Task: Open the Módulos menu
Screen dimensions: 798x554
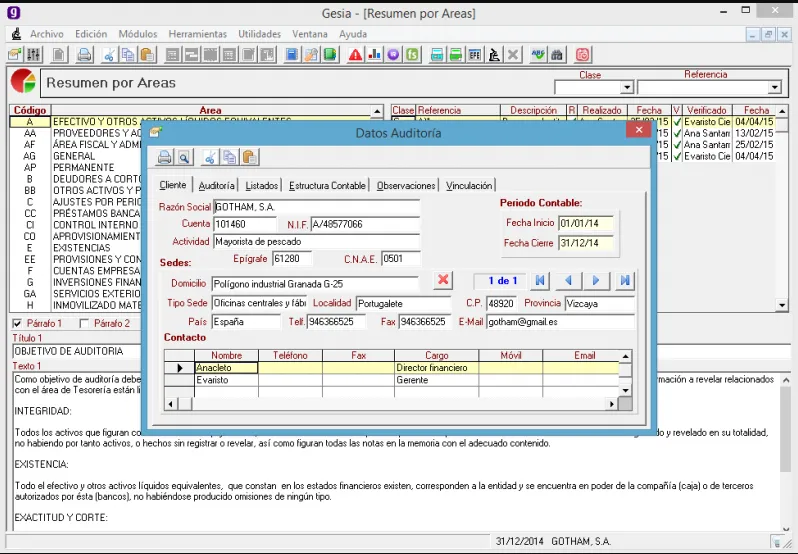Action: click(x=138, y=34)
